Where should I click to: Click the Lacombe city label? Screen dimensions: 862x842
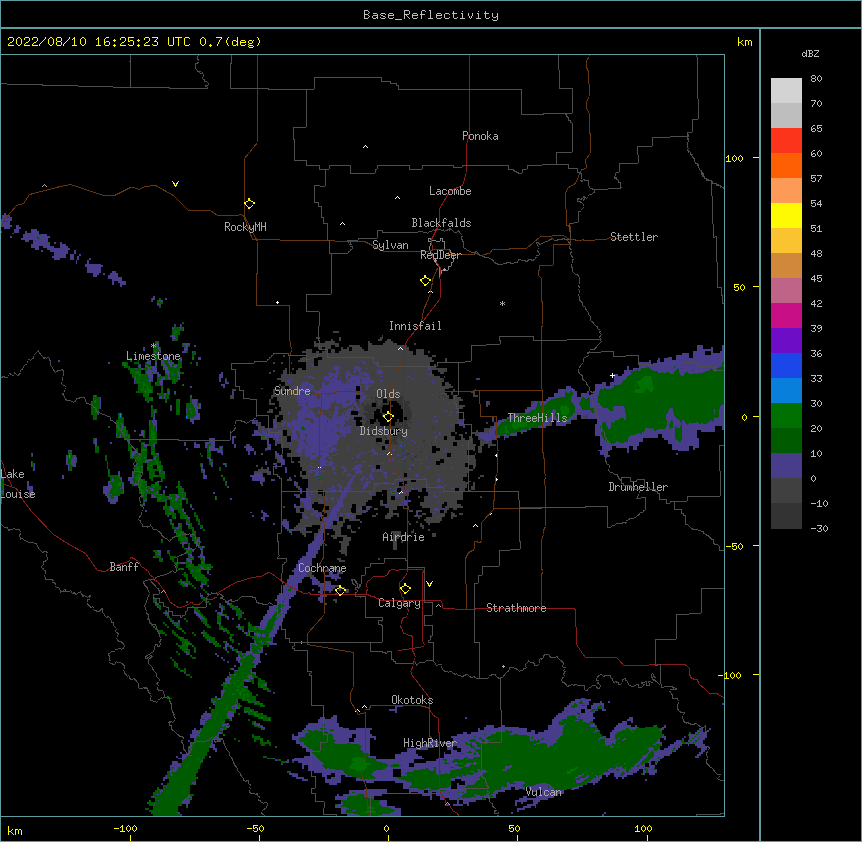(x=450, y=191)
